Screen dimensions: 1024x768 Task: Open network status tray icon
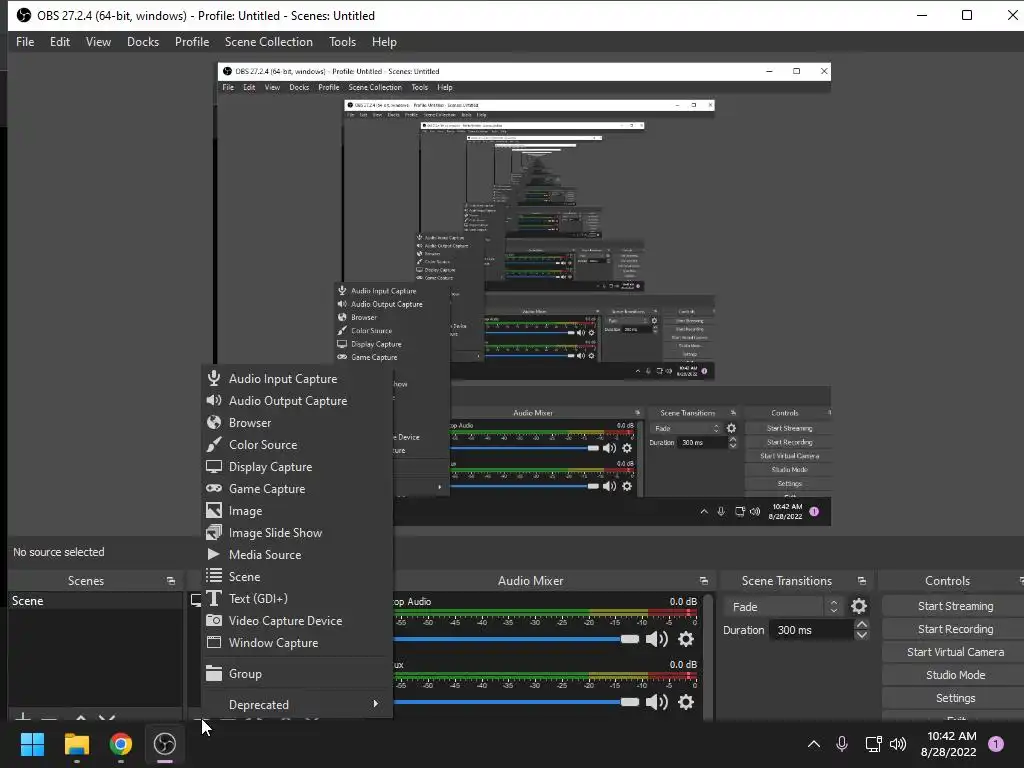point(873,744)
